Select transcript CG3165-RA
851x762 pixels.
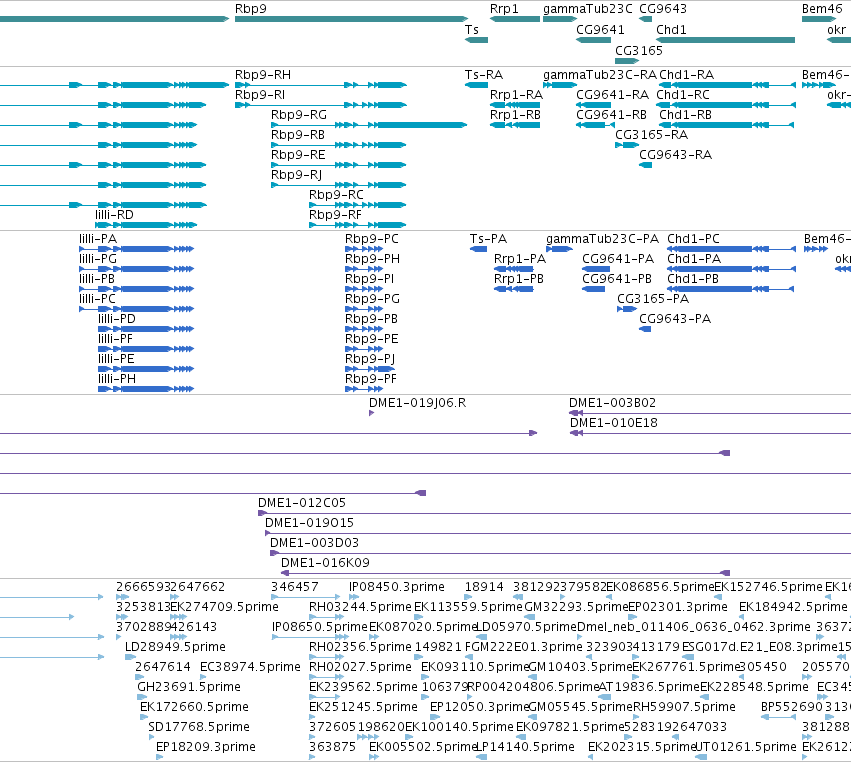point(627,145)
